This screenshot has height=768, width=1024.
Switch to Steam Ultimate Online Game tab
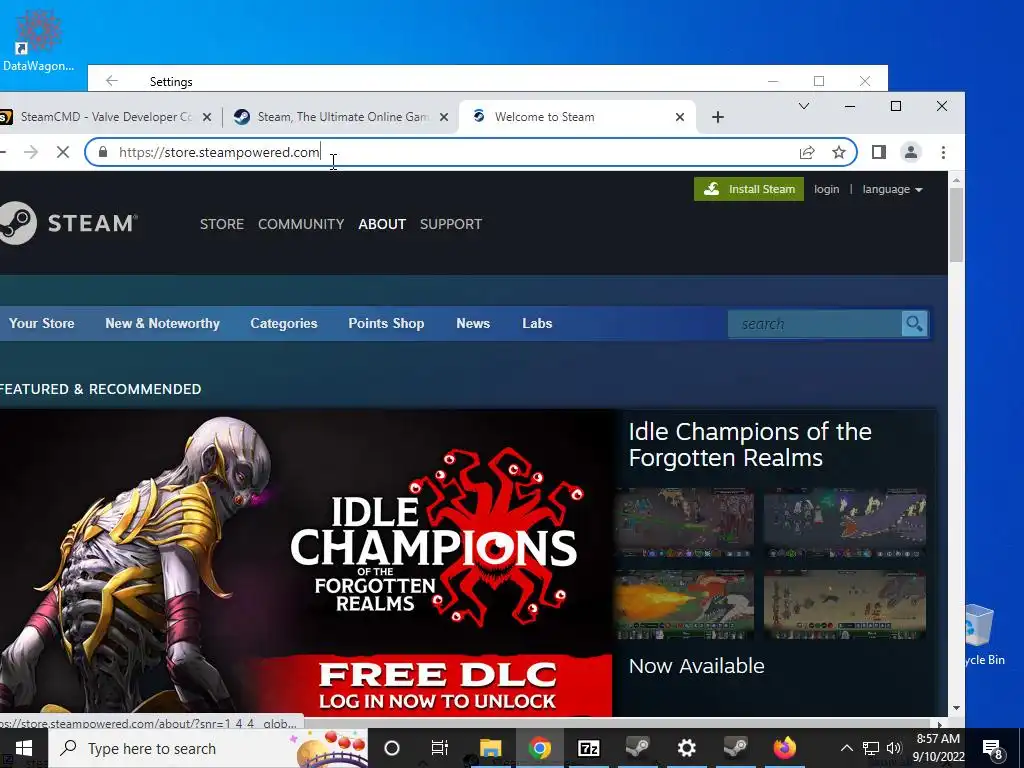point(341,117)
